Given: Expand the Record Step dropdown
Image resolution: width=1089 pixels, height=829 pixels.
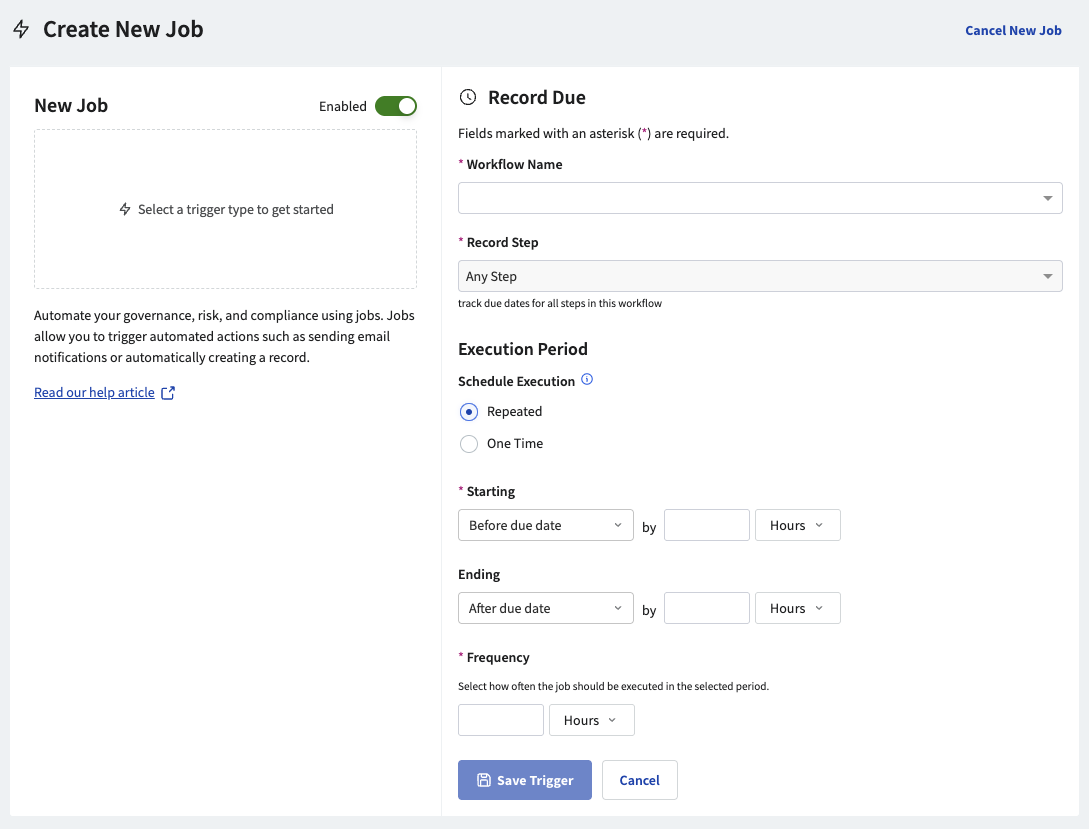Looking at the screenshot, I should [759, 276].
